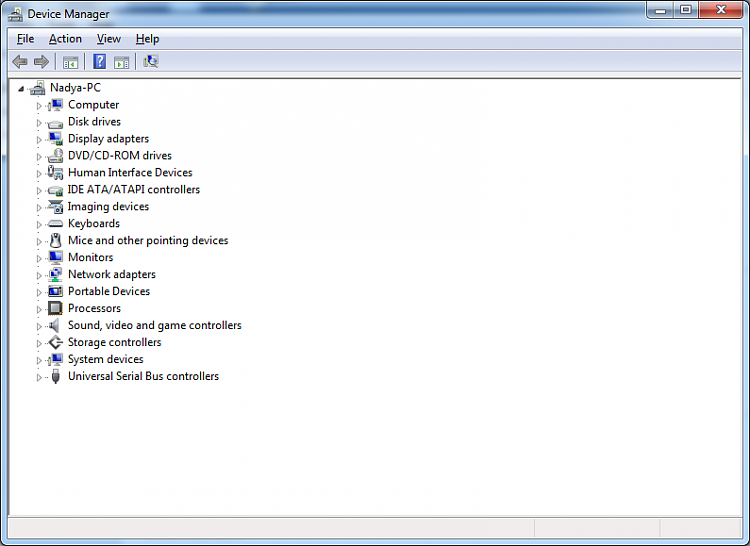The image size is (750, 546).
Task: Click the Computer category icon
Action: [55, 105]
